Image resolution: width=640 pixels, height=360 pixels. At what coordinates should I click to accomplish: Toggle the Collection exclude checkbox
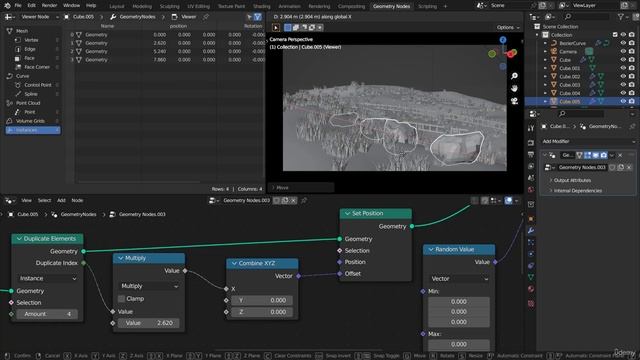pos(615,35)
